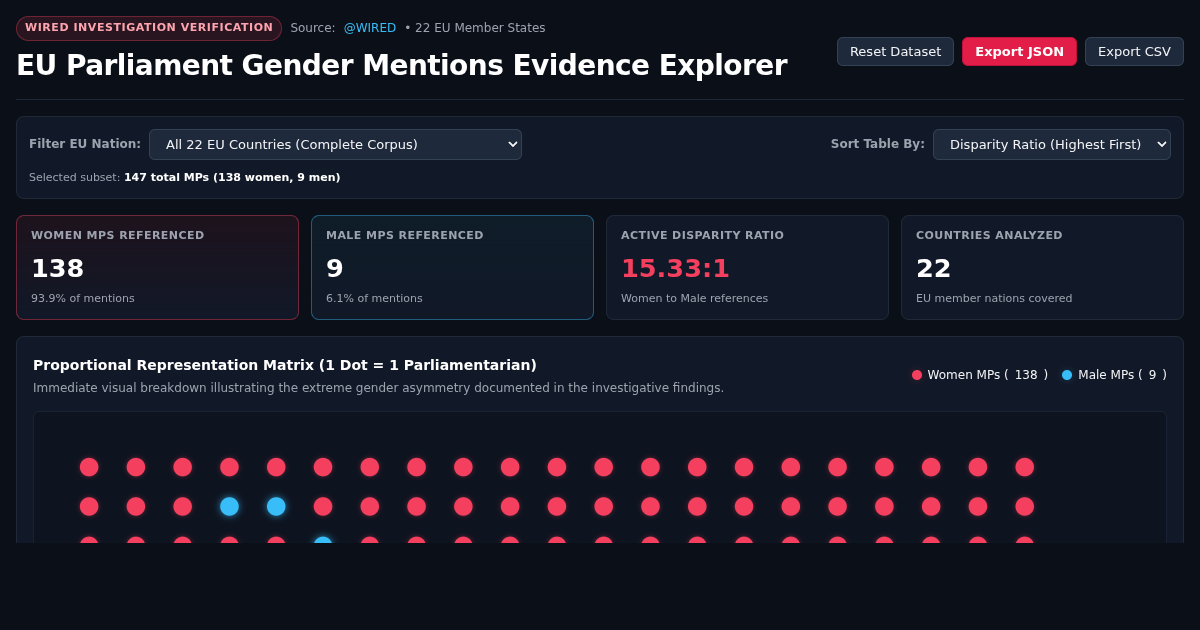Image resolution: width=1200 pixels, height=630 pixels.
Task: Click the Proportional Representation Matrix heading
Action: [285, 365]
